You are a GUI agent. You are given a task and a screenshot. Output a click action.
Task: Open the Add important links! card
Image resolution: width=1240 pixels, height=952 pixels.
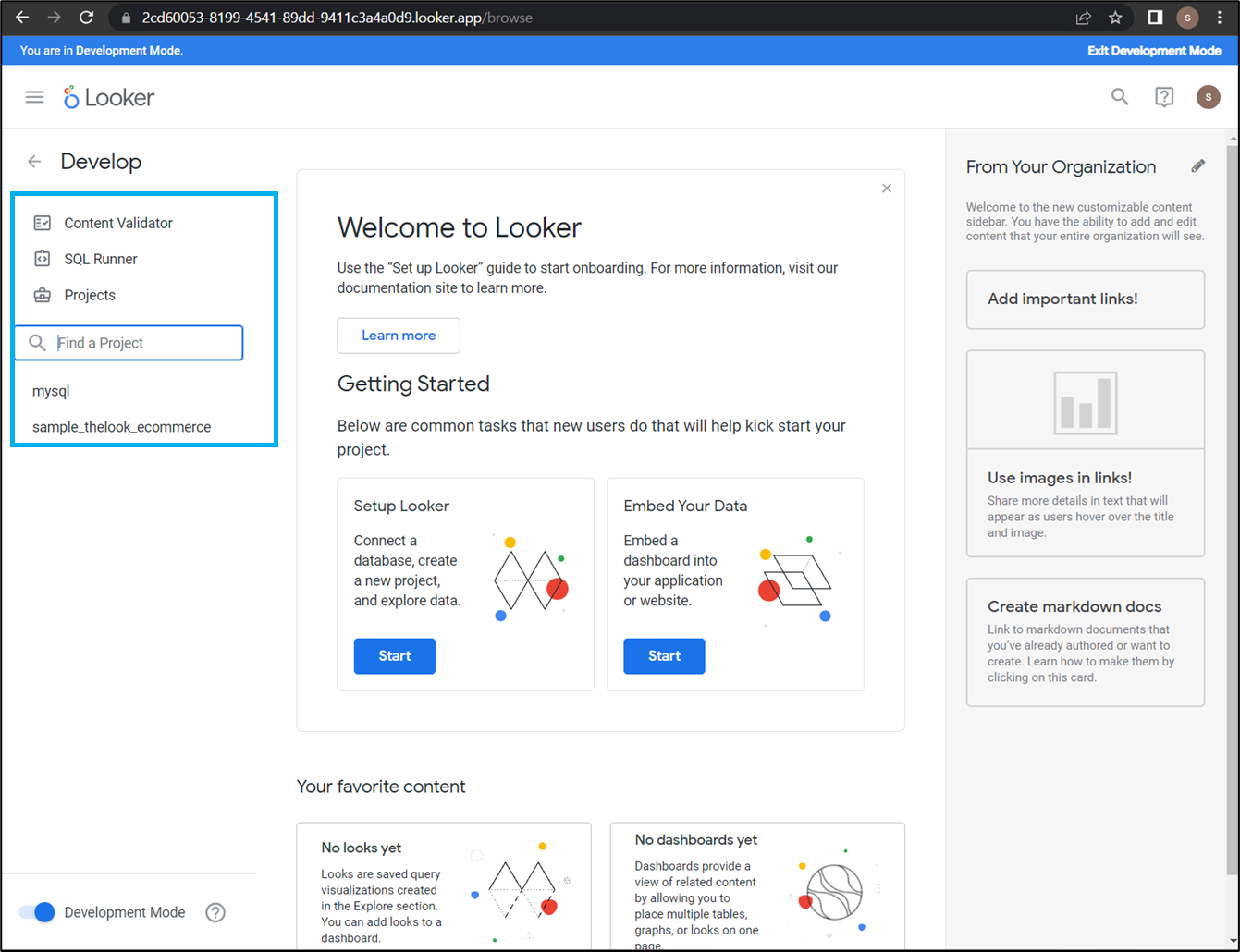click(1086, 299)
